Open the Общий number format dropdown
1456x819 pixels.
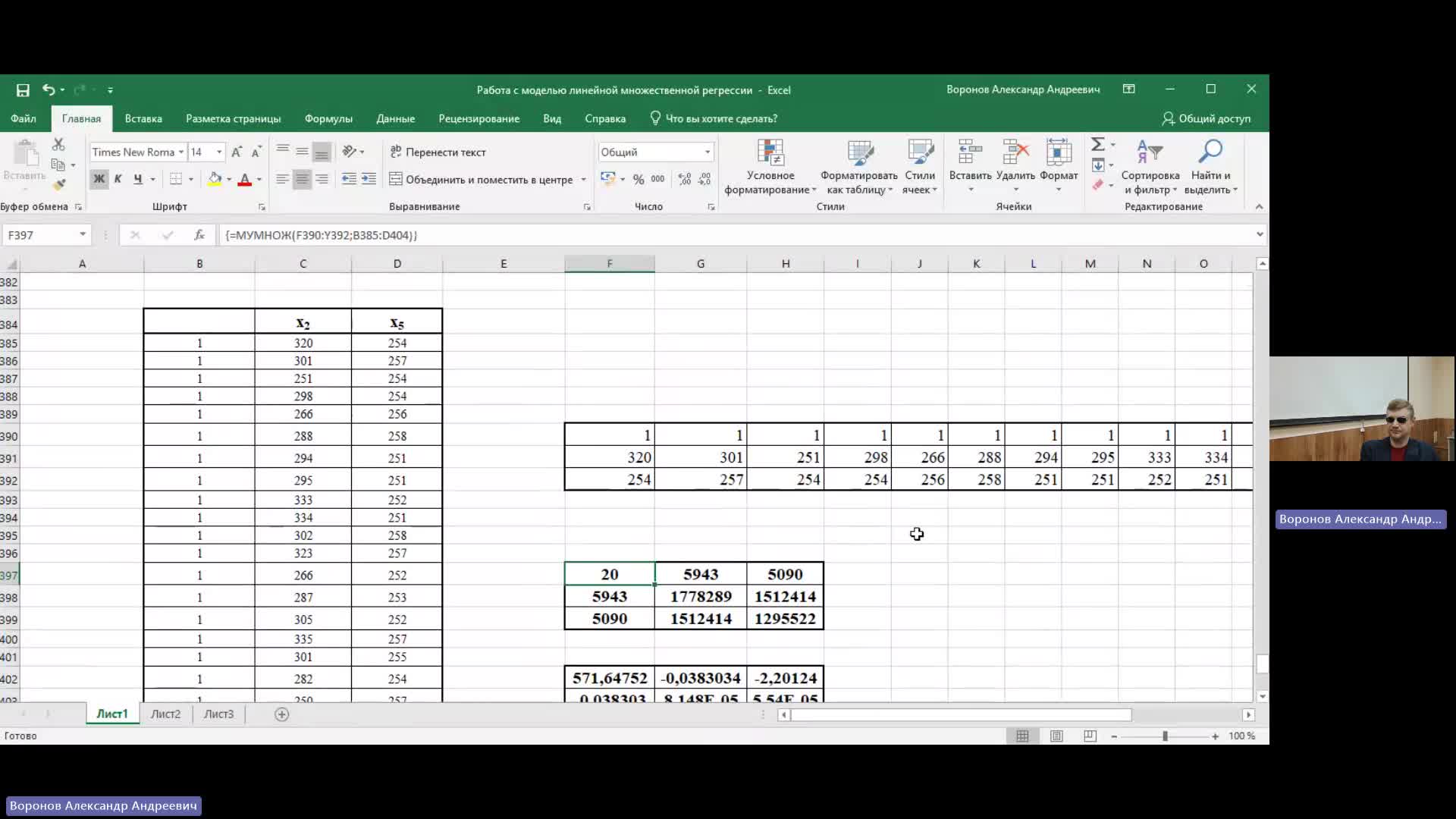click(x=707, y=152)
